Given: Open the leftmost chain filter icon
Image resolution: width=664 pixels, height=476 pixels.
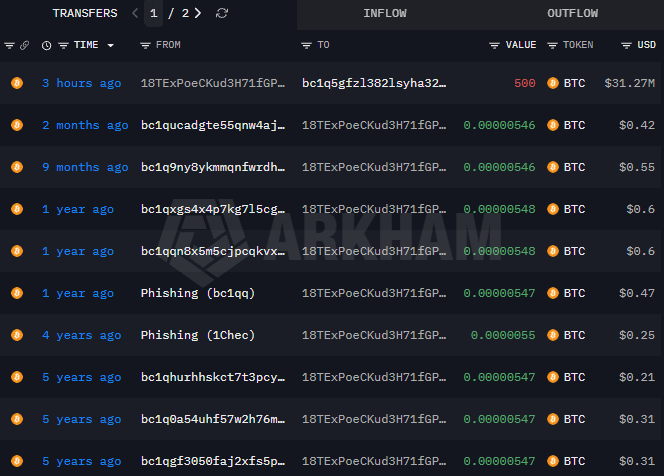Looking at the screenshot, I should coord(9,45).
